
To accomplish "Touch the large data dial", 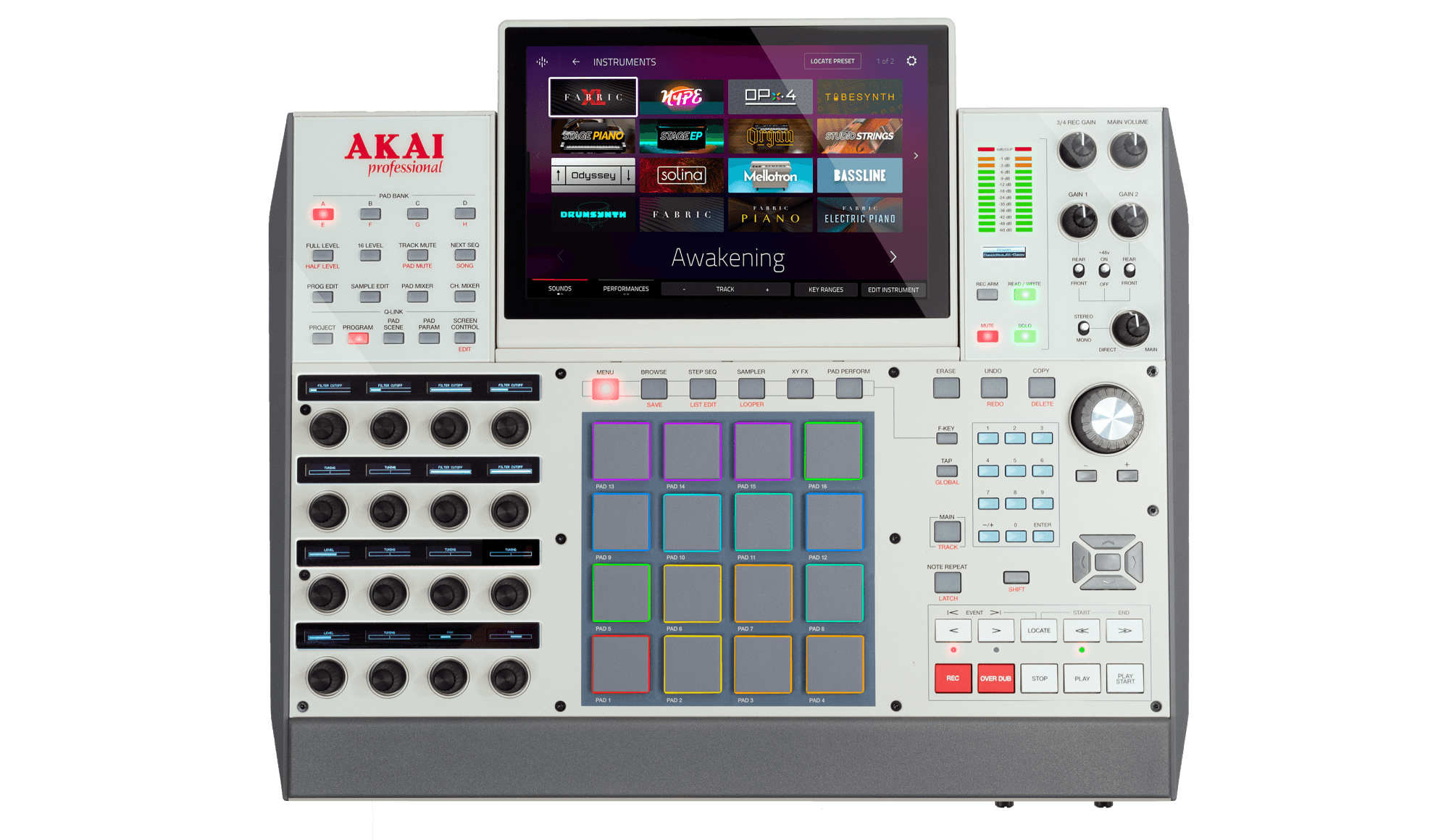I will (1106, 419).
